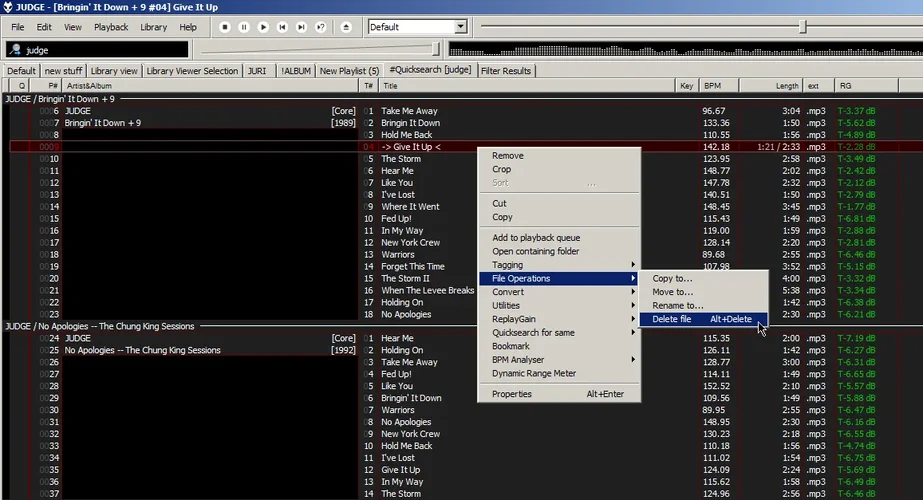
Task: Sort by the BPM column header
Action: click(712, 87)
